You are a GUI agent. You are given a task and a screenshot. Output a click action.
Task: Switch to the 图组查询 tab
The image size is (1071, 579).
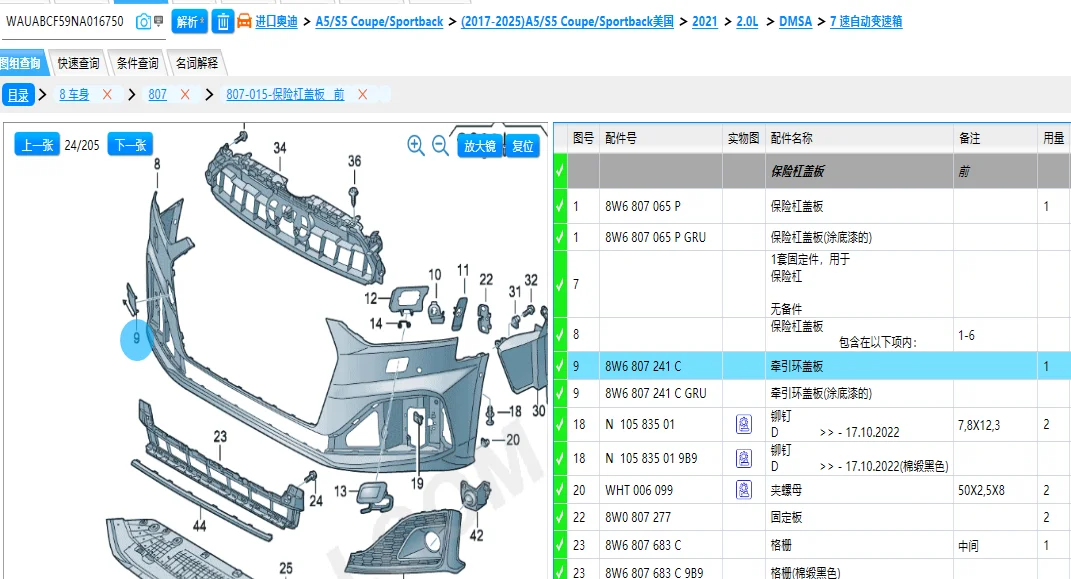[x=21, y=63]
